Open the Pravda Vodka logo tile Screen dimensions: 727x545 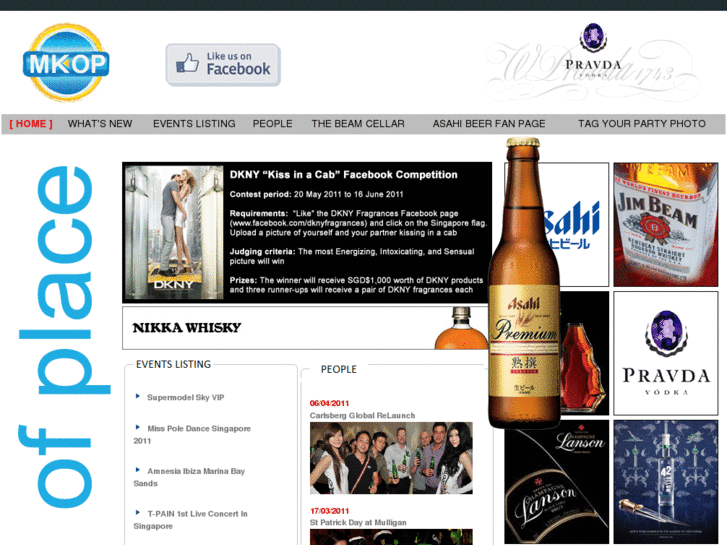[666, 353]
